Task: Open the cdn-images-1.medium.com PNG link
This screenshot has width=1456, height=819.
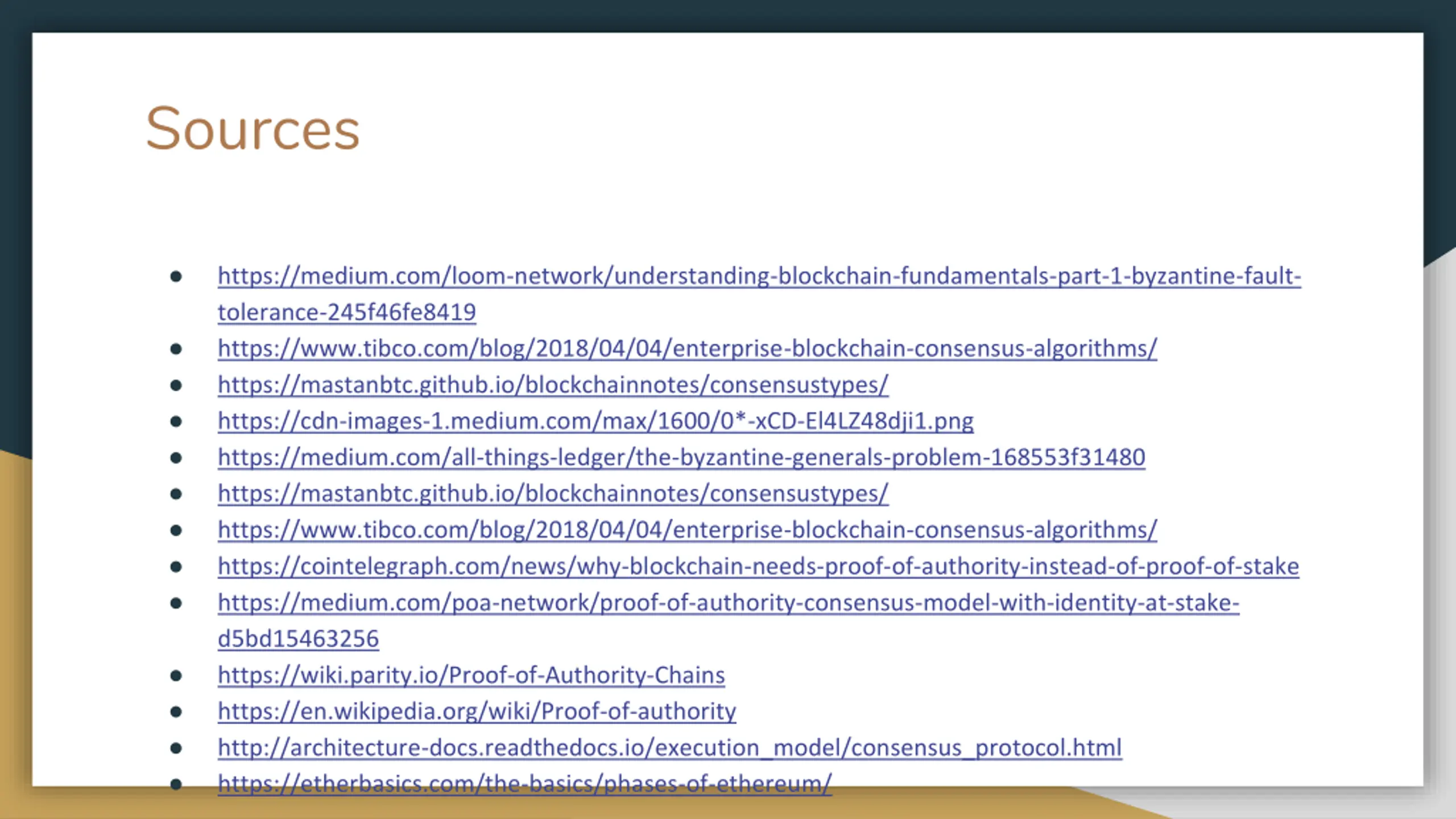Action: (x=595, y=421)
